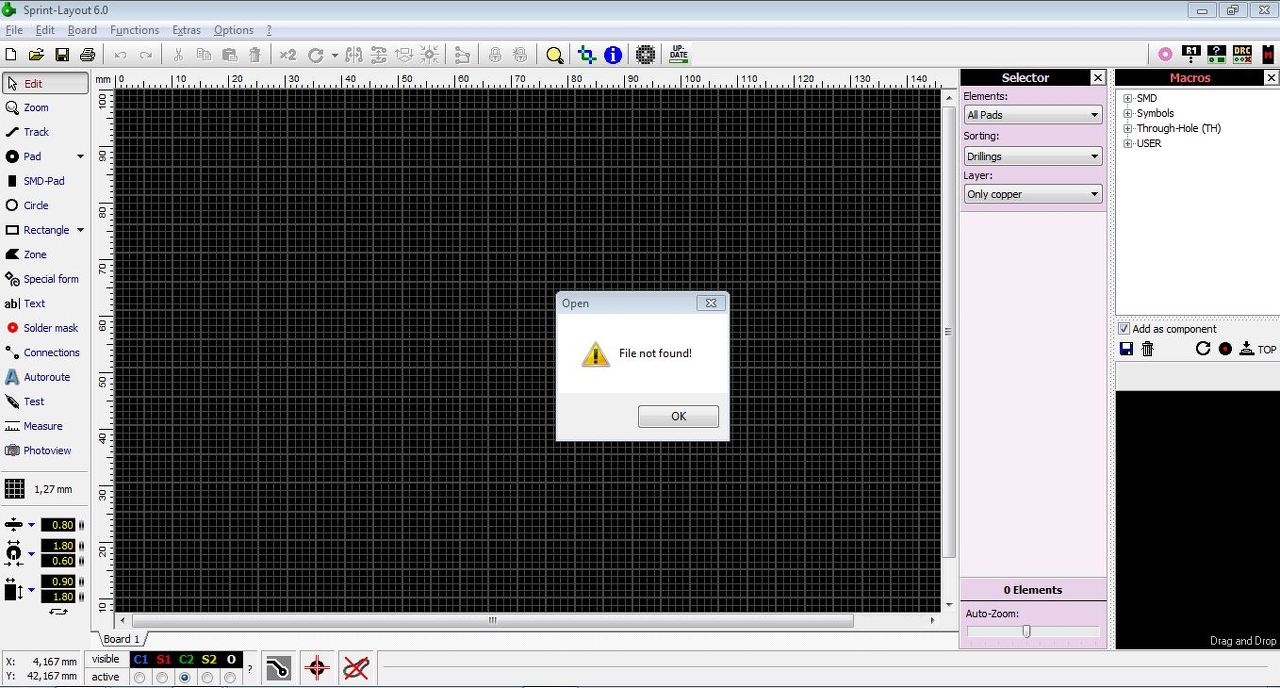The image size is (1280, 688).
Task: Open the SMD pad size presets dropdown
Action: (31, 590)
